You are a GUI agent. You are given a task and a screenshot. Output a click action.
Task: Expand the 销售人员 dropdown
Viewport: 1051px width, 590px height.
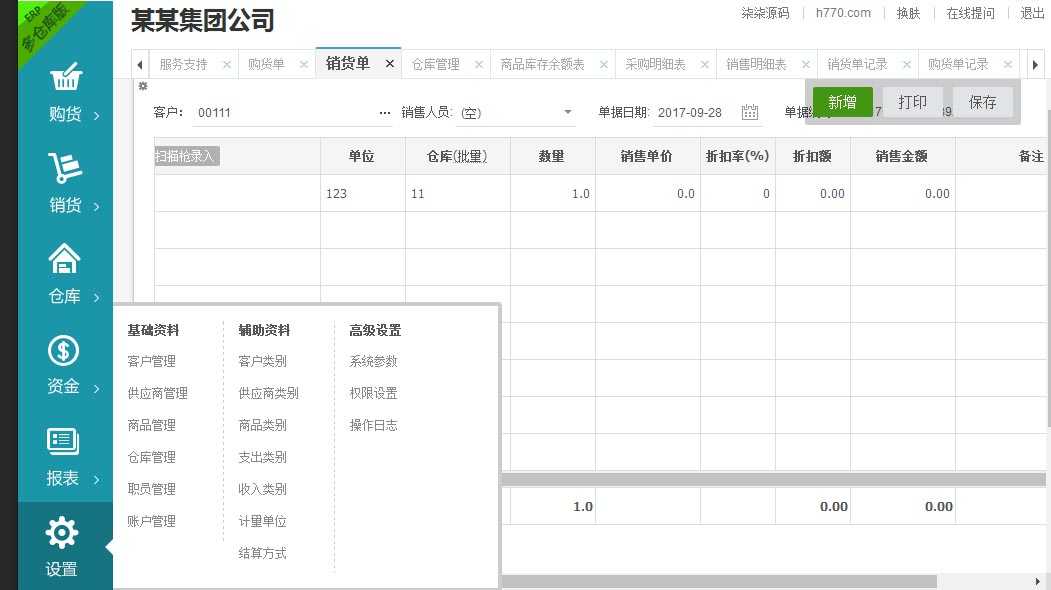click(568, 113)
